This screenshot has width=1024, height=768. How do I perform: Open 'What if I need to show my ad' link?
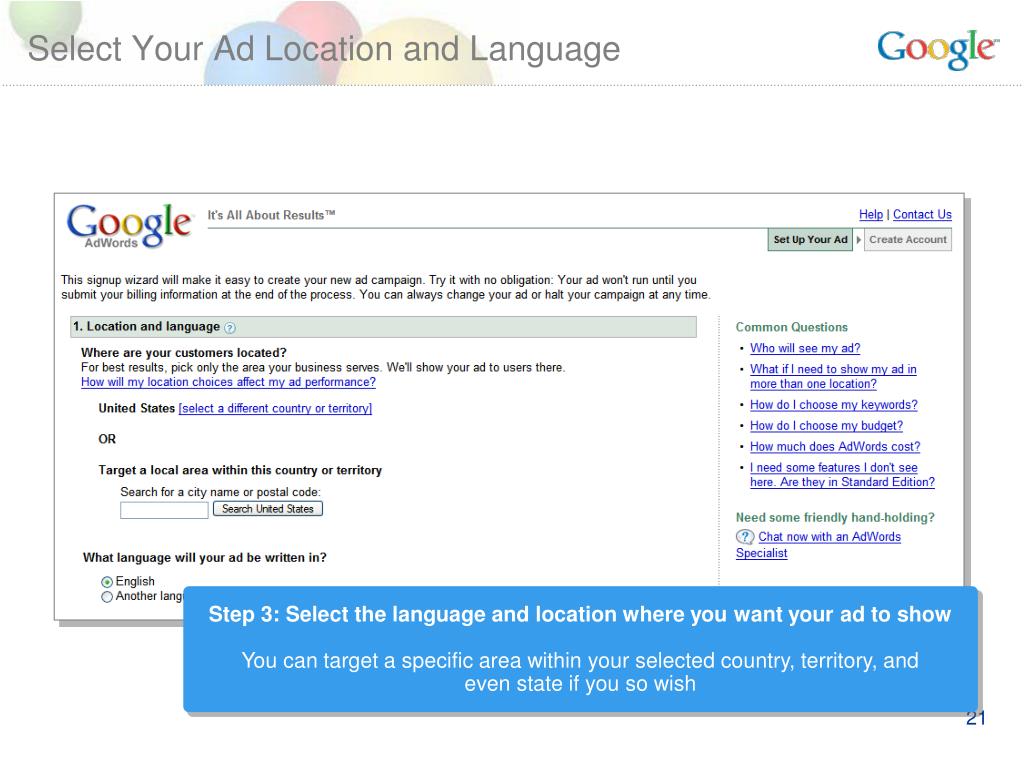833,369
